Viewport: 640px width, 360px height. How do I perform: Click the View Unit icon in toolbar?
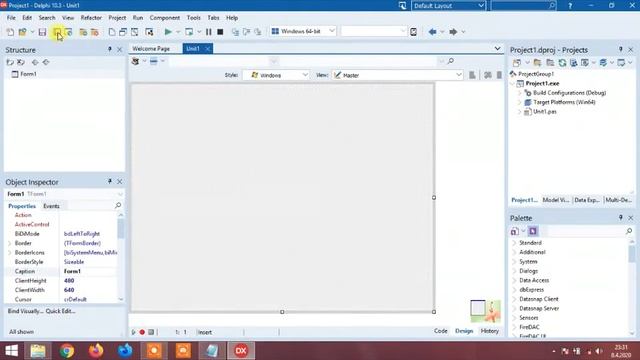point(111,32)
